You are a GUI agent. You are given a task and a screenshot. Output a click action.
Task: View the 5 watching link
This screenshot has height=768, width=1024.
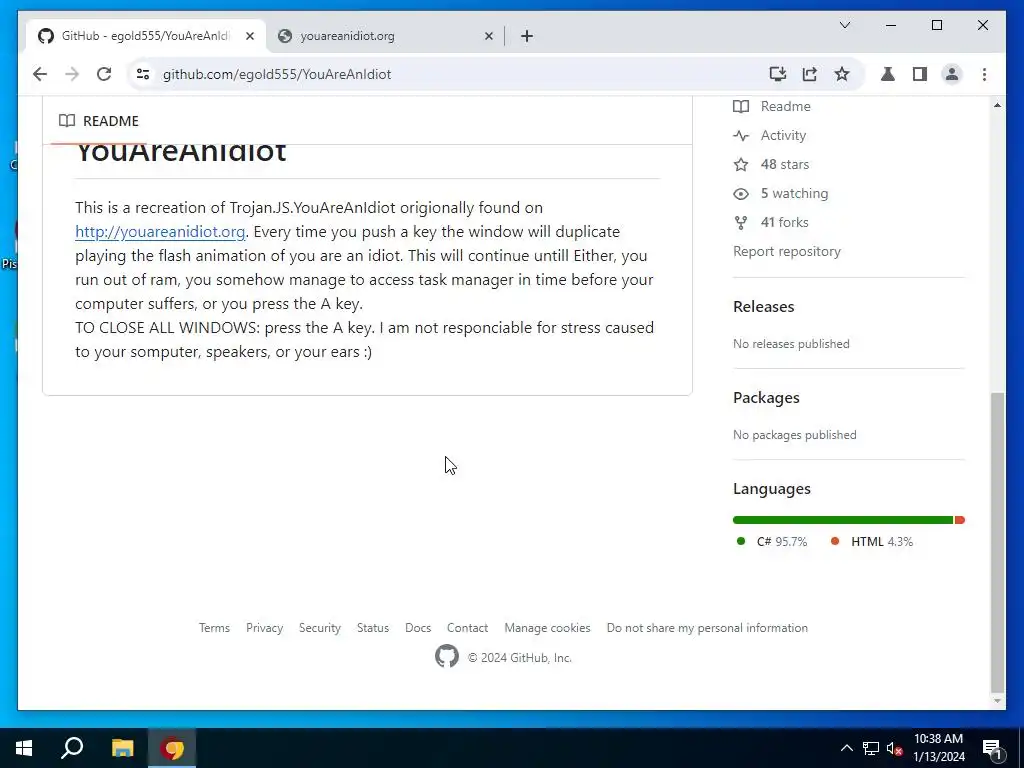click(794, 193)
